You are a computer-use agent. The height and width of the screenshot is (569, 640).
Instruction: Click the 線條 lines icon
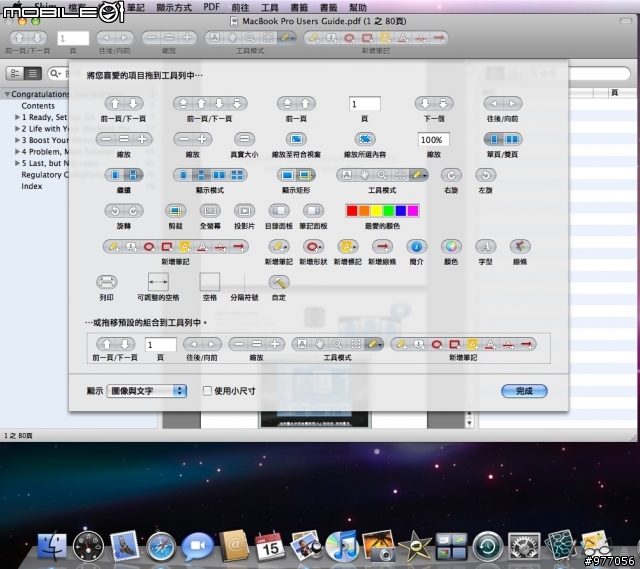pyautogui.click(x=520, y=247)
